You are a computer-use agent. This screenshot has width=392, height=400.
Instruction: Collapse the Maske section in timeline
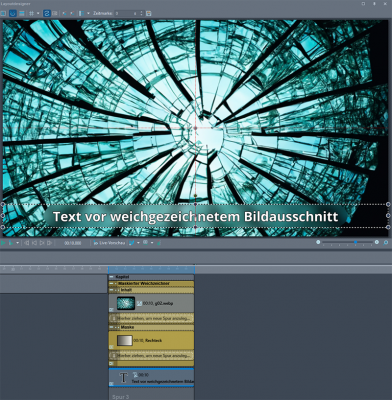pos(111,327)
